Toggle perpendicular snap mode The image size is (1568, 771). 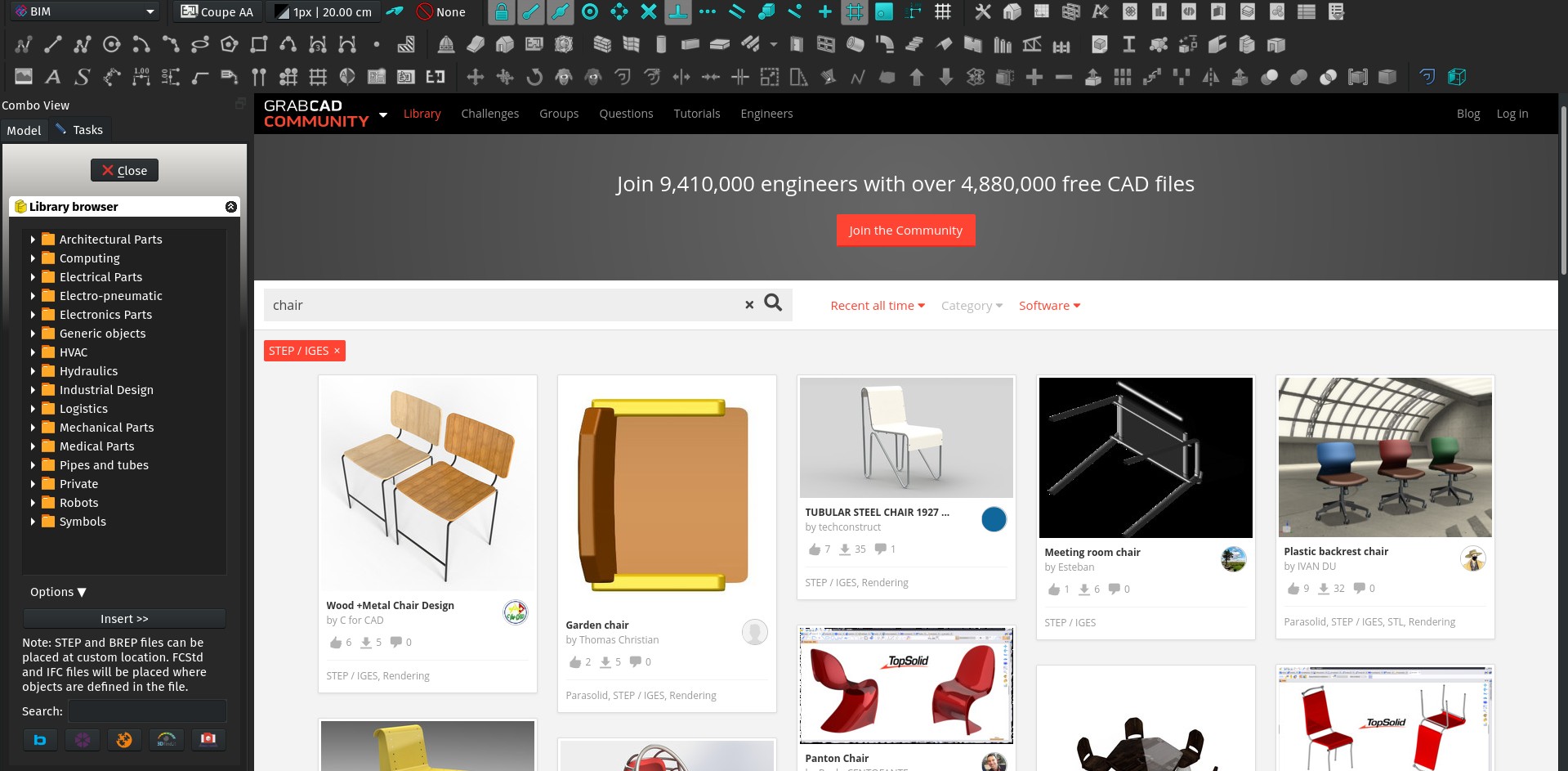(x=677, y=11)
